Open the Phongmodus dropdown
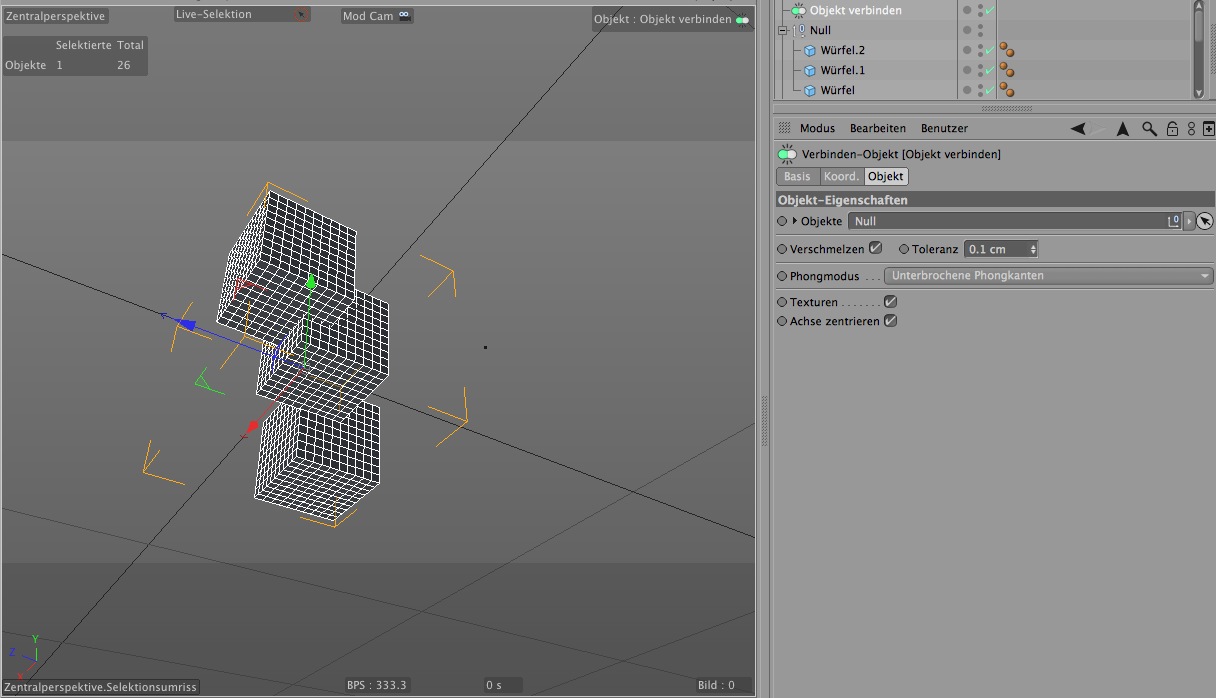The image size is (1216, 698). pos(1048,275)
